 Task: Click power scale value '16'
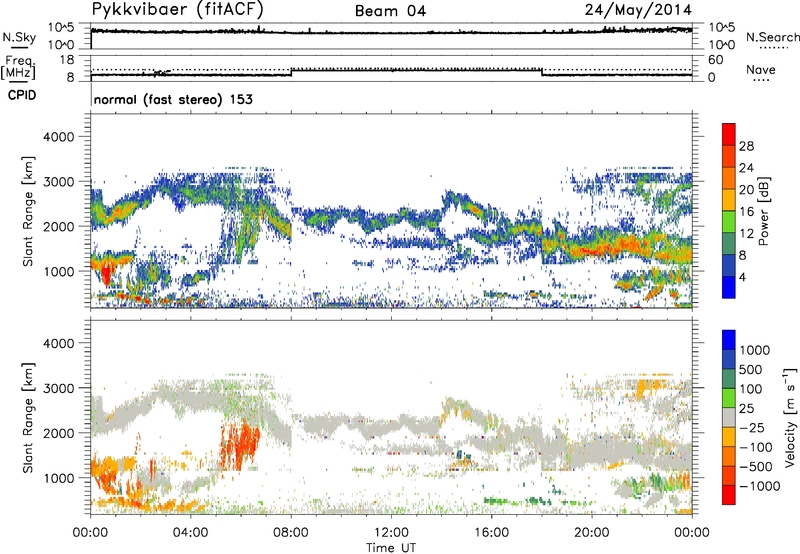[x=746, y=212]
